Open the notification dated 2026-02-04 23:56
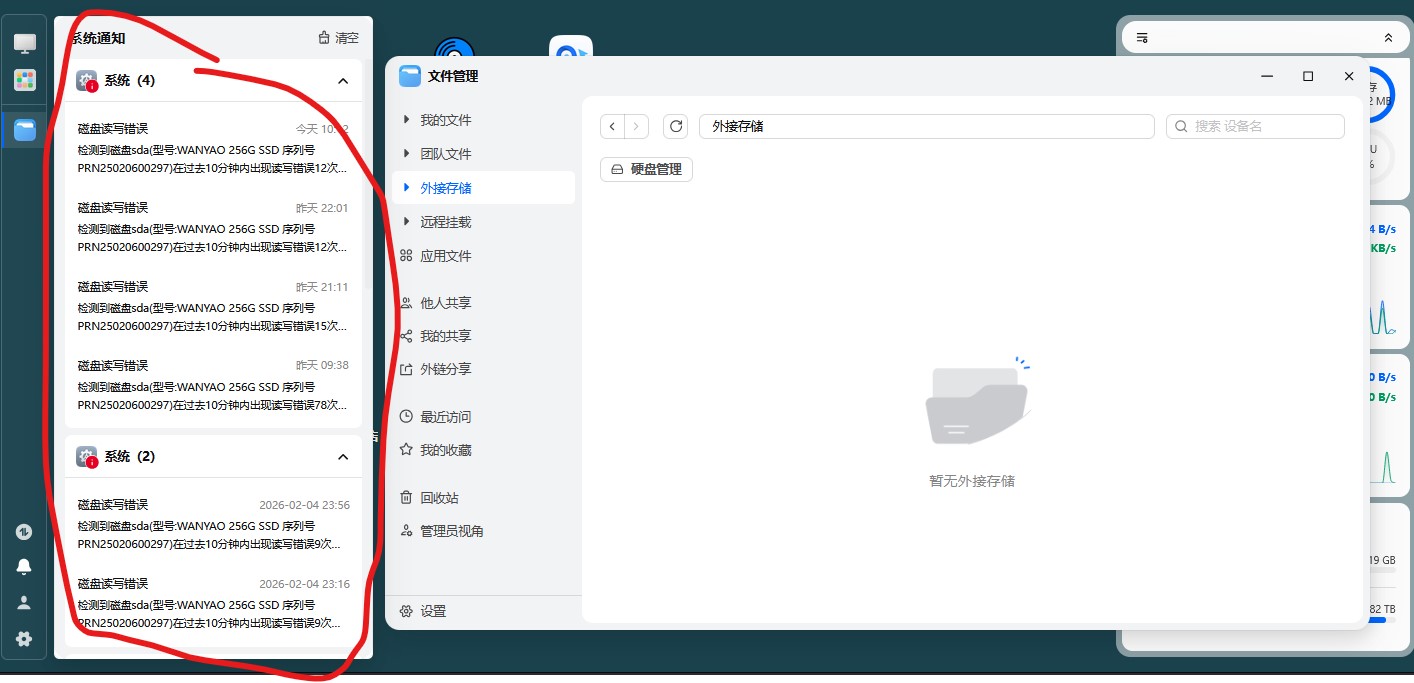1414x683 pixels. point(213,524)
